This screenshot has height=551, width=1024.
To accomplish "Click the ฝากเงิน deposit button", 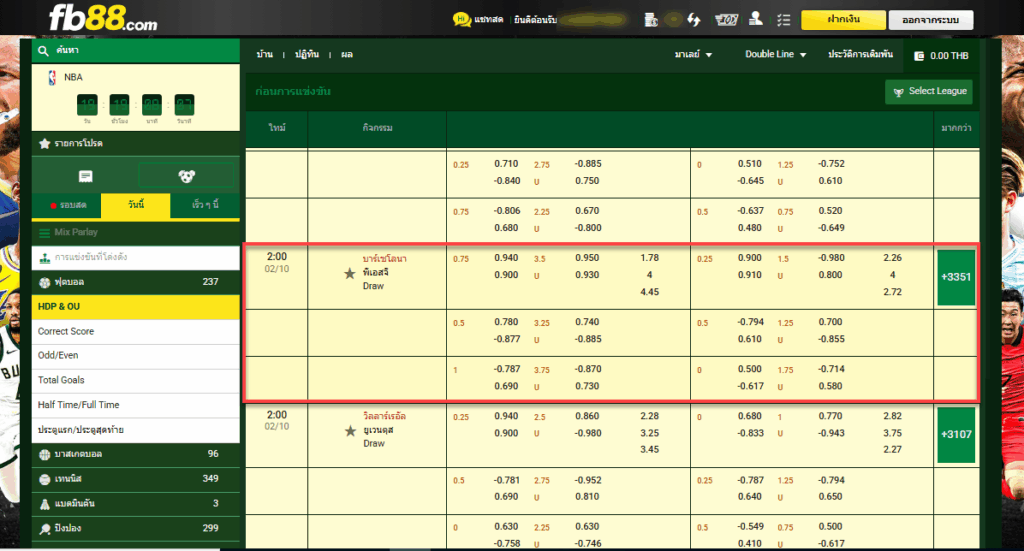I will (x=843, y=20).
